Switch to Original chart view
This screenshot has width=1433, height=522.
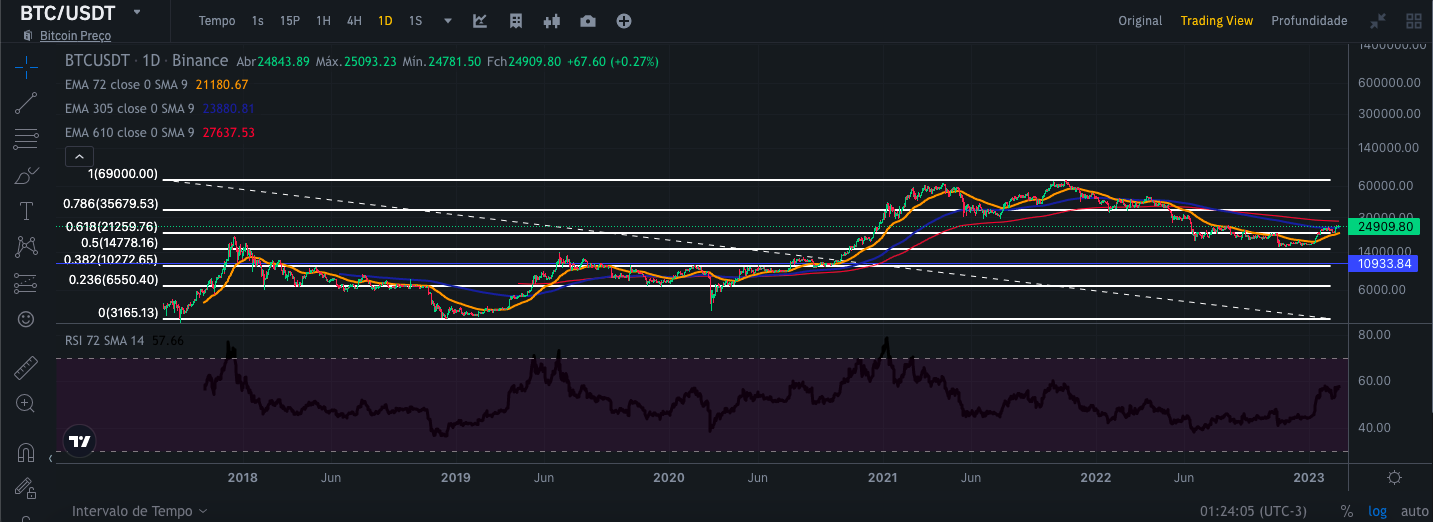point(1140,21)
